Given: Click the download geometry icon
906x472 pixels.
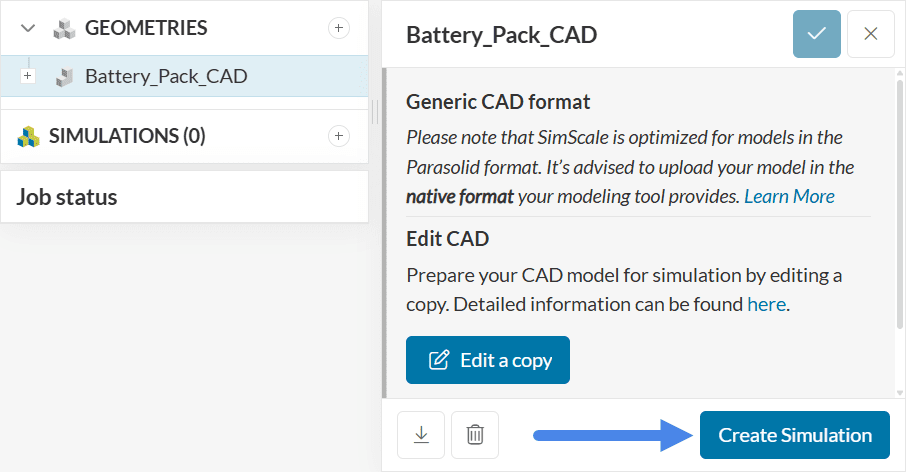Looking at the screenshot, I should coord(421,435).
